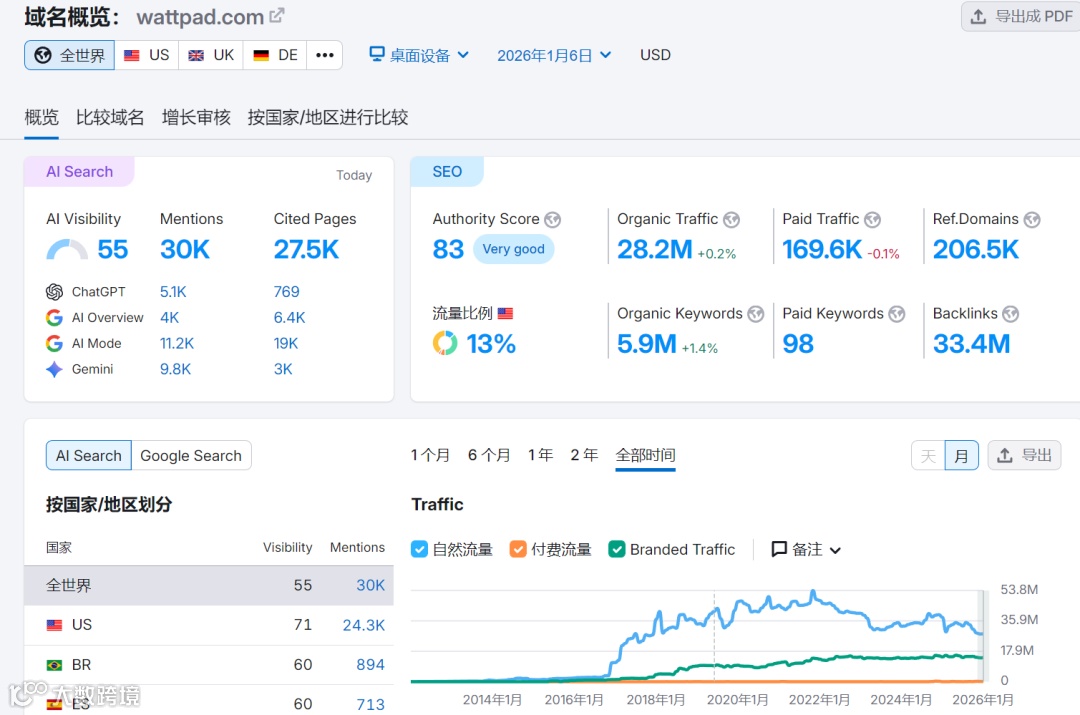Click the Gemini sparkle icon

tap(54, 369)
